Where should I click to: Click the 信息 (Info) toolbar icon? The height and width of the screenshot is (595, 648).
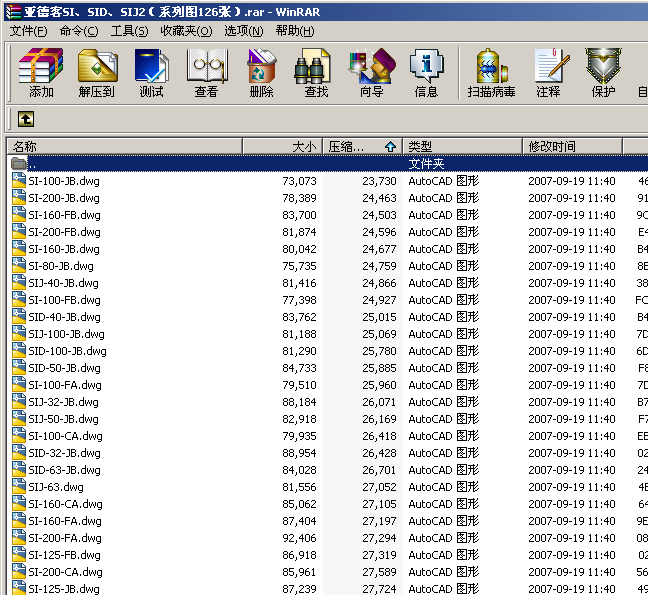[426, 66]
